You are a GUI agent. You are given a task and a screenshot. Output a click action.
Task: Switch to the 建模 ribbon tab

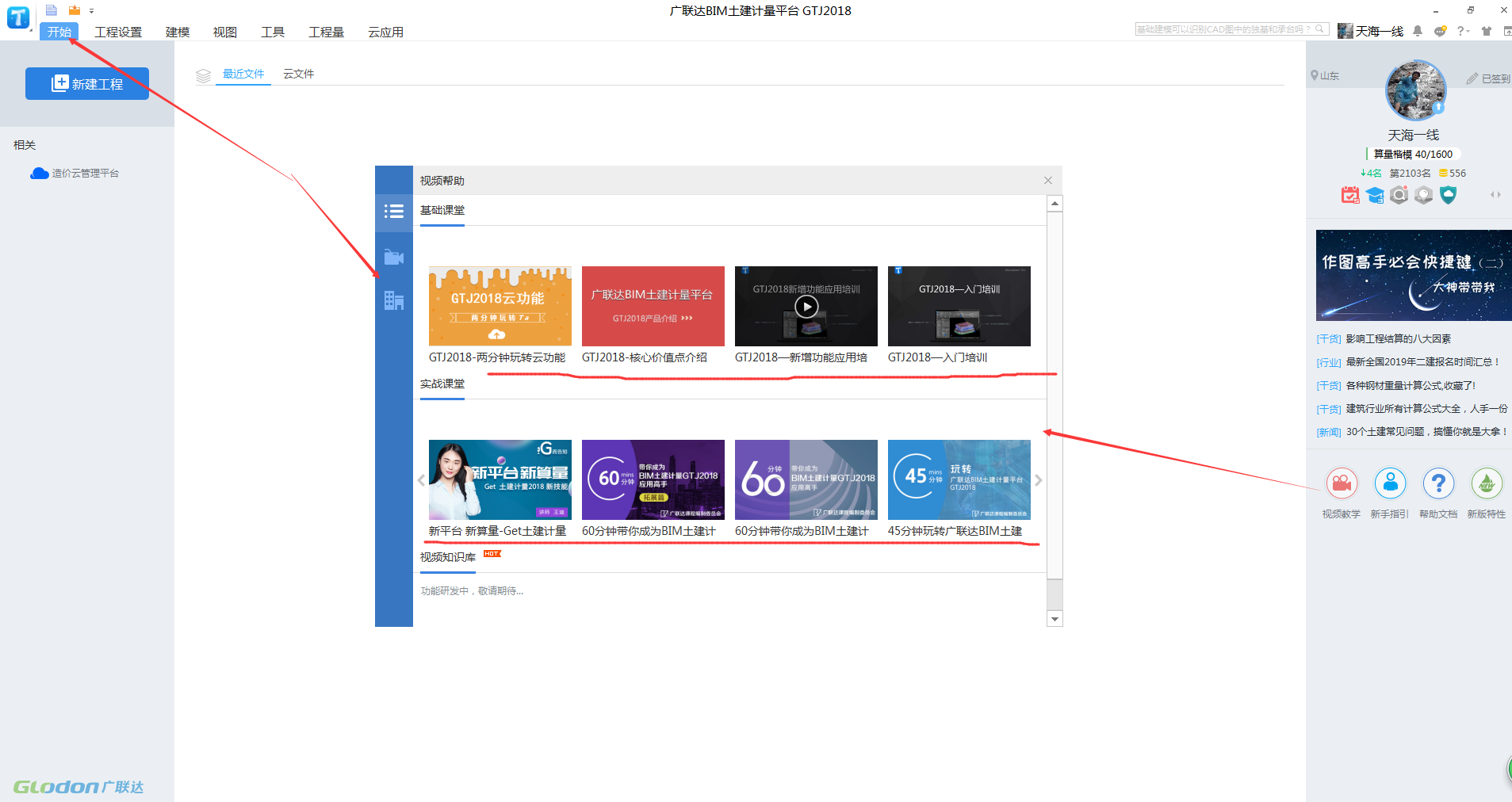[178, 32]
